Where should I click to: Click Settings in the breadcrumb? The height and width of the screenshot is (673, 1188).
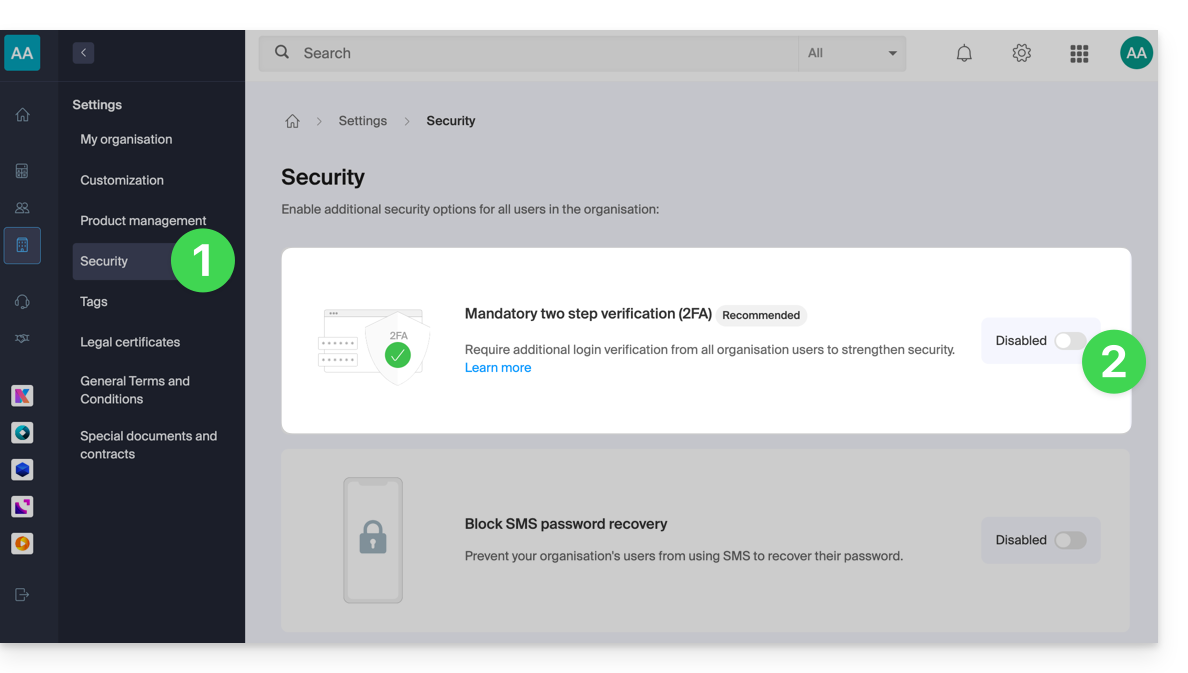pos(362,121)
